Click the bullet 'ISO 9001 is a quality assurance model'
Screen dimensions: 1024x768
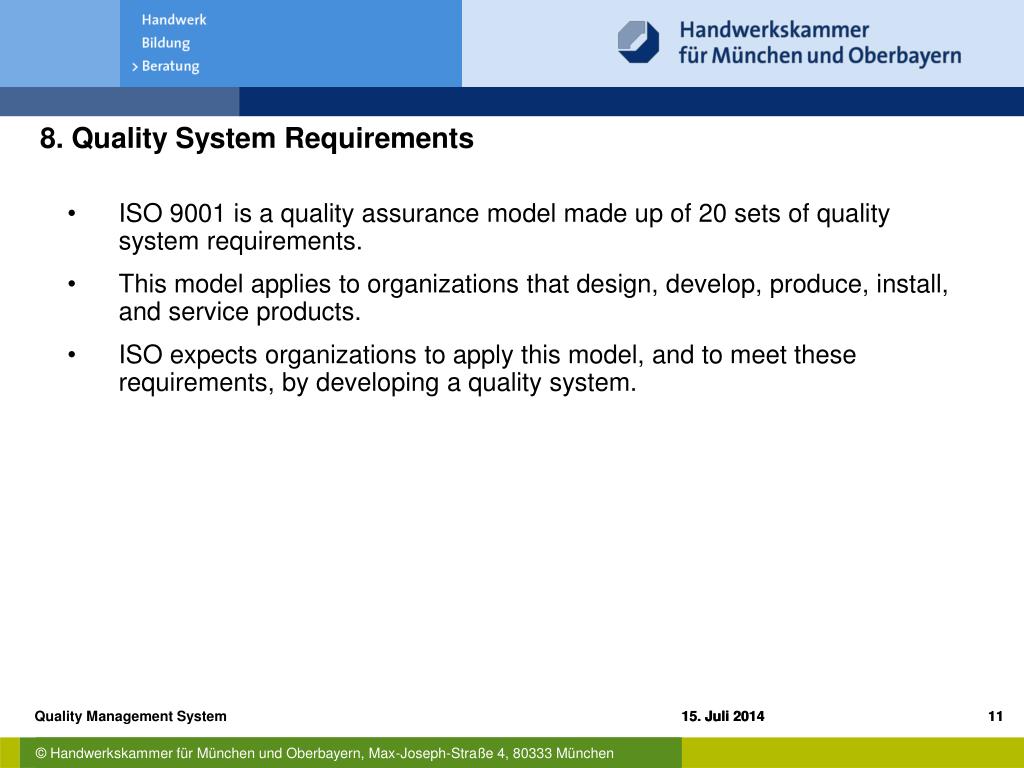(x=504, y=227)
